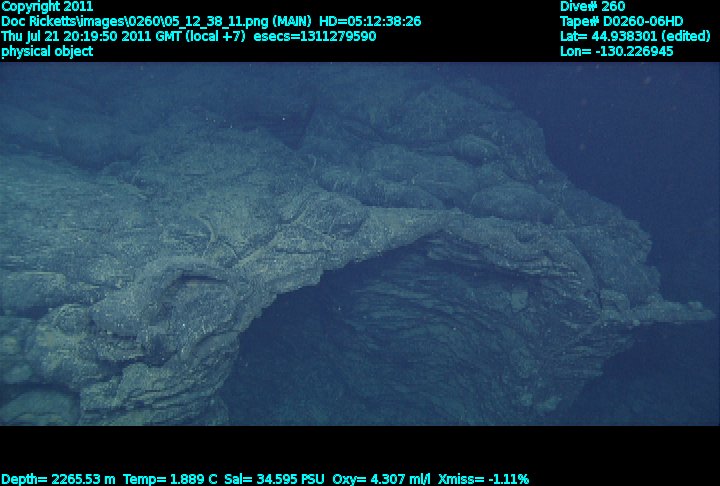Click the 'Oxy= 4.307 ml/l' reading
Screen dimensions: 720x486
point(382,480)
